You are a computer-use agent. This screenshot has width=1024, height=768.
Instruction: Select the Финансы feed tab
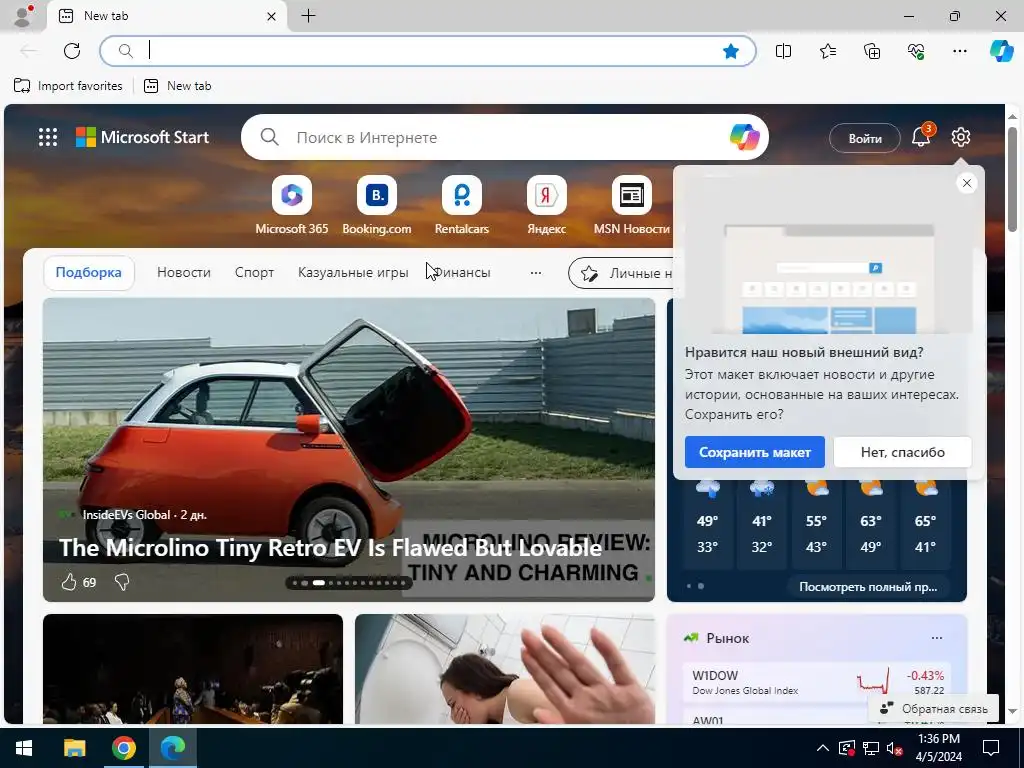[x=462, y=272]
